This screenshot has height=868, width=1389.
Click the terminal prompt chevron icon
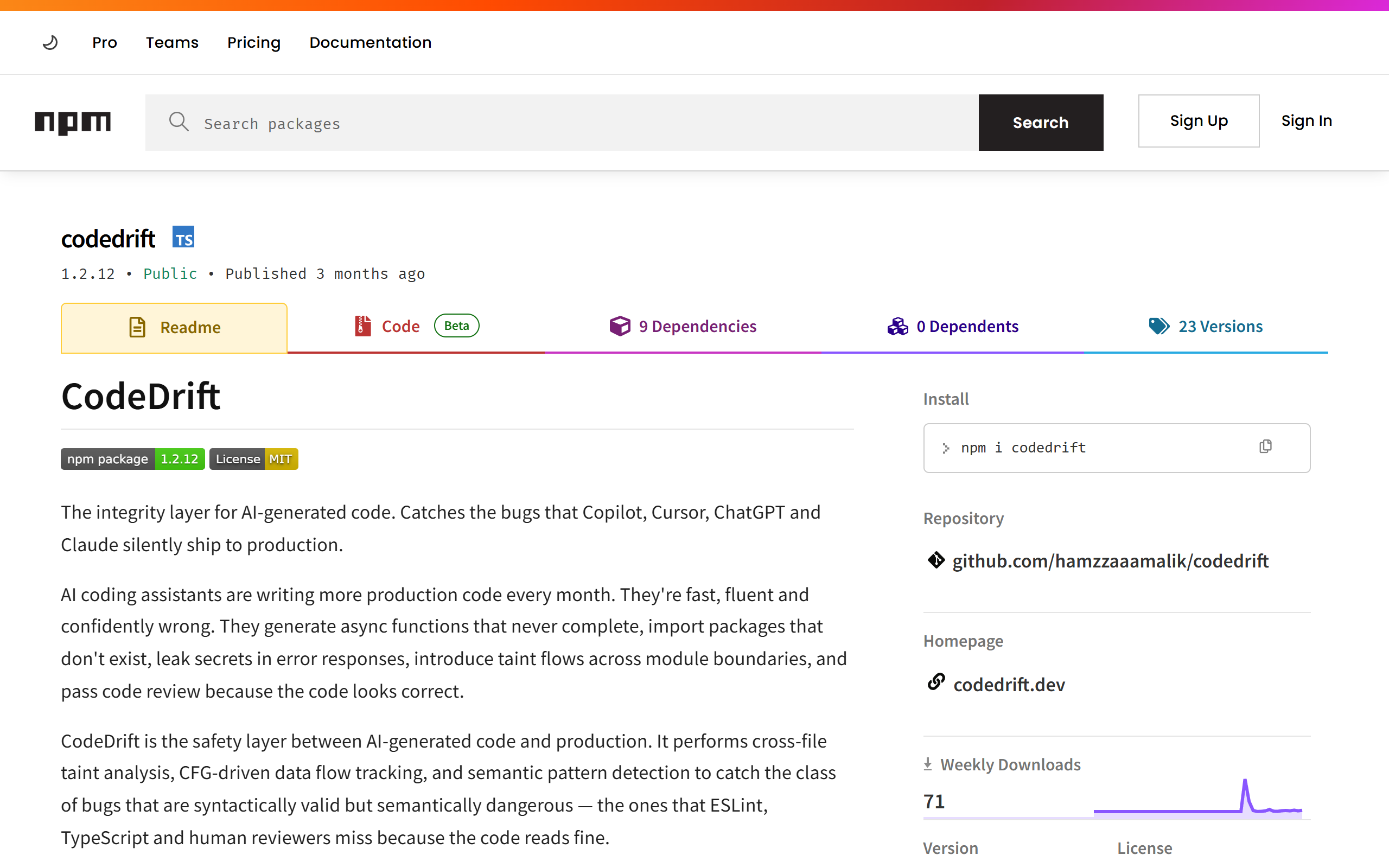(x=946, y=448)
